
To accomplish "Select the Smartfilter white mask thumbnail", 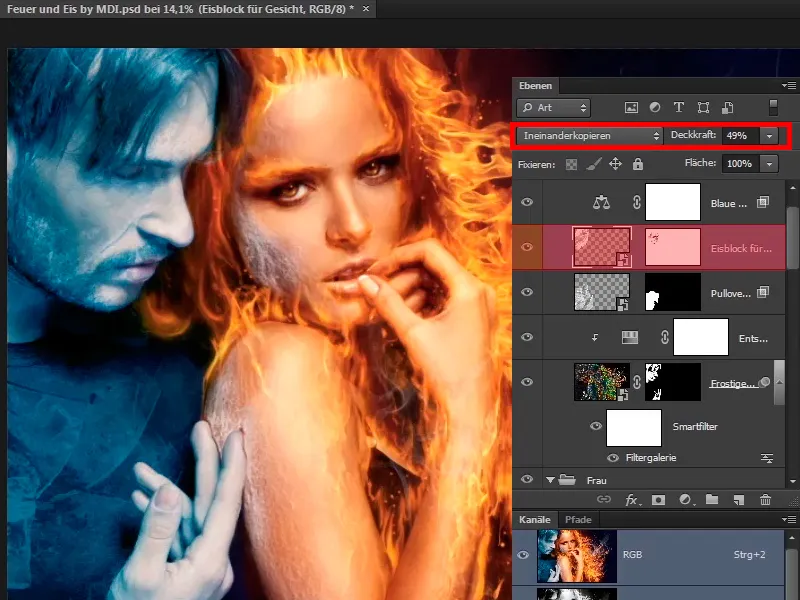I will 634,428.
